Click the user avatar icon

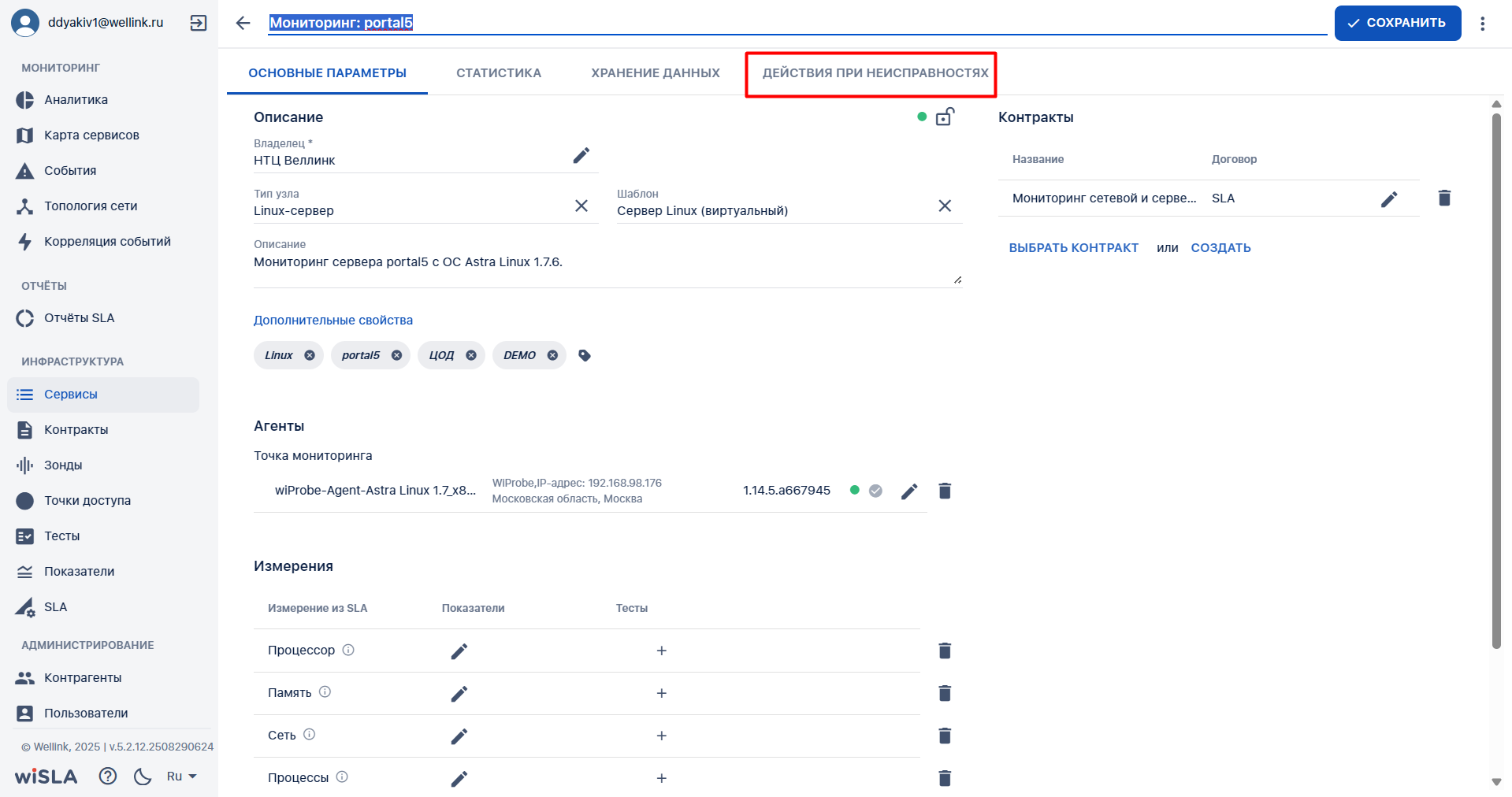(25, 23)
